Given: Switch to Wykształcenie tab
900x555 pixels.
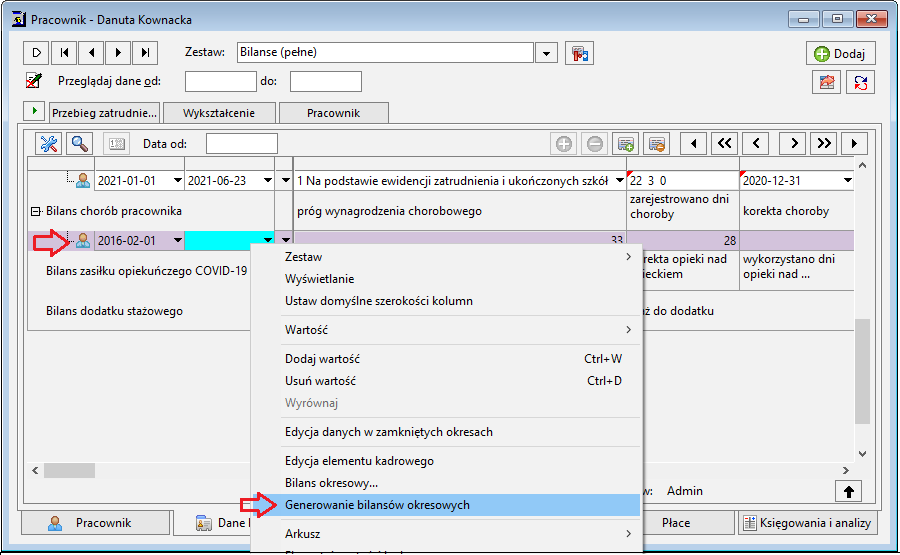Looking at the screenshot, I should (x=219, y=113).
